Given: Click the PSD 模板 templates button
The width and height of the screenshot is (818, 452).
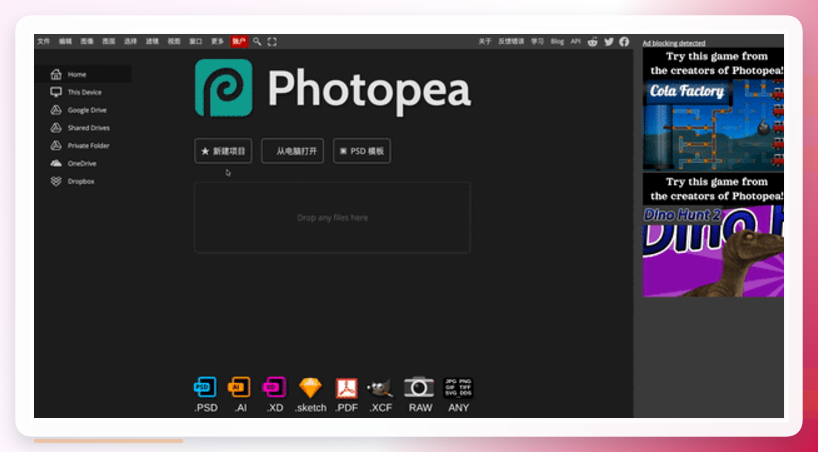Looking at the screenshot, I should (362, 151).
